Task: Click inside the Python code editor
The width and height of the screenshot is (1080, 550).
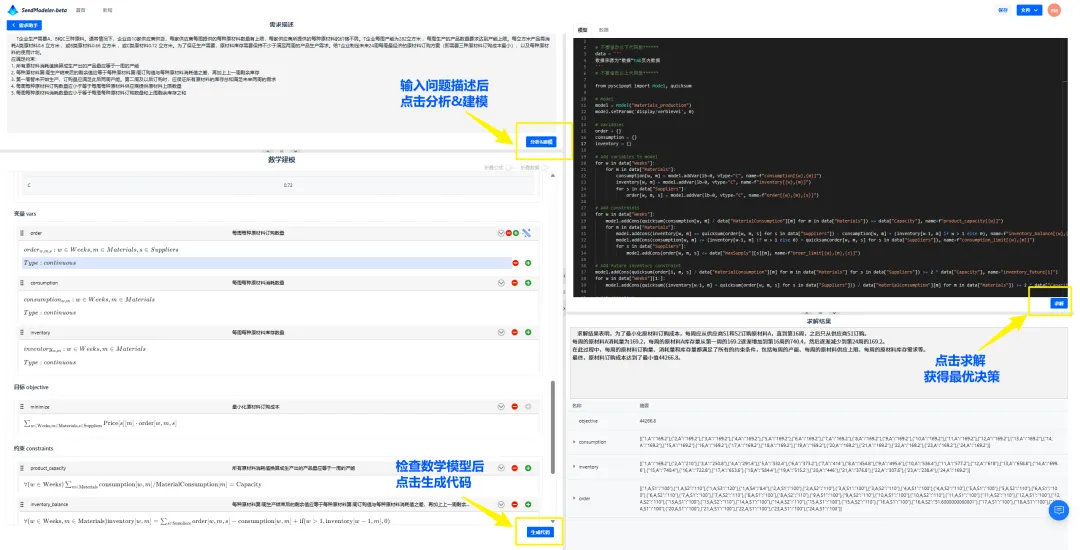Action: [x=820, y=167]
